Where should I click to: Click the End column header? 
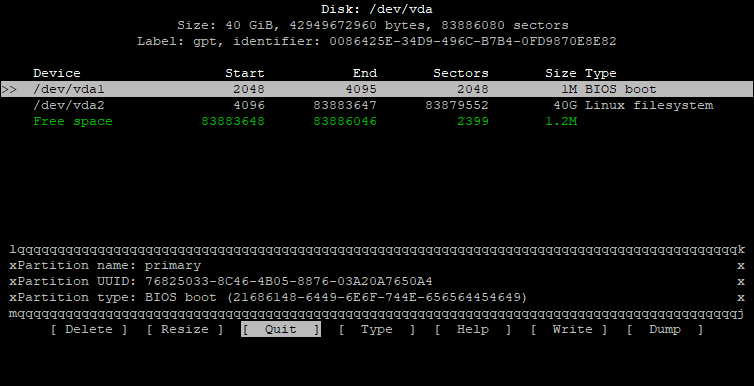[x=365, y=73]
